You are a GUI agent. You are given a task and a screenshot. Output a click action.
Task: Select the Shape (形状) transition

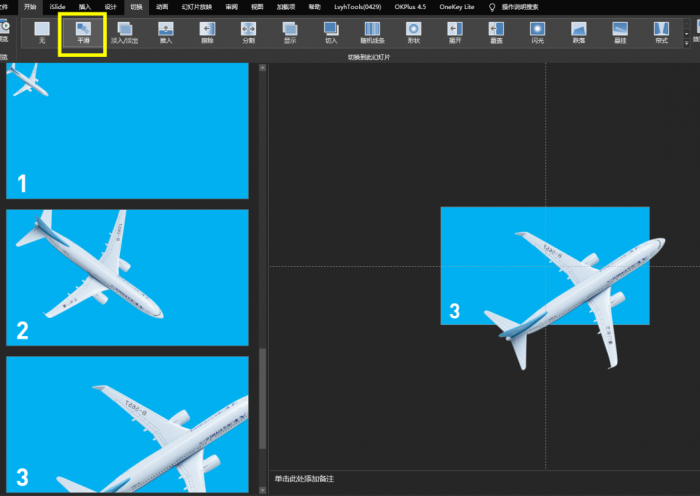pos(413,33)
